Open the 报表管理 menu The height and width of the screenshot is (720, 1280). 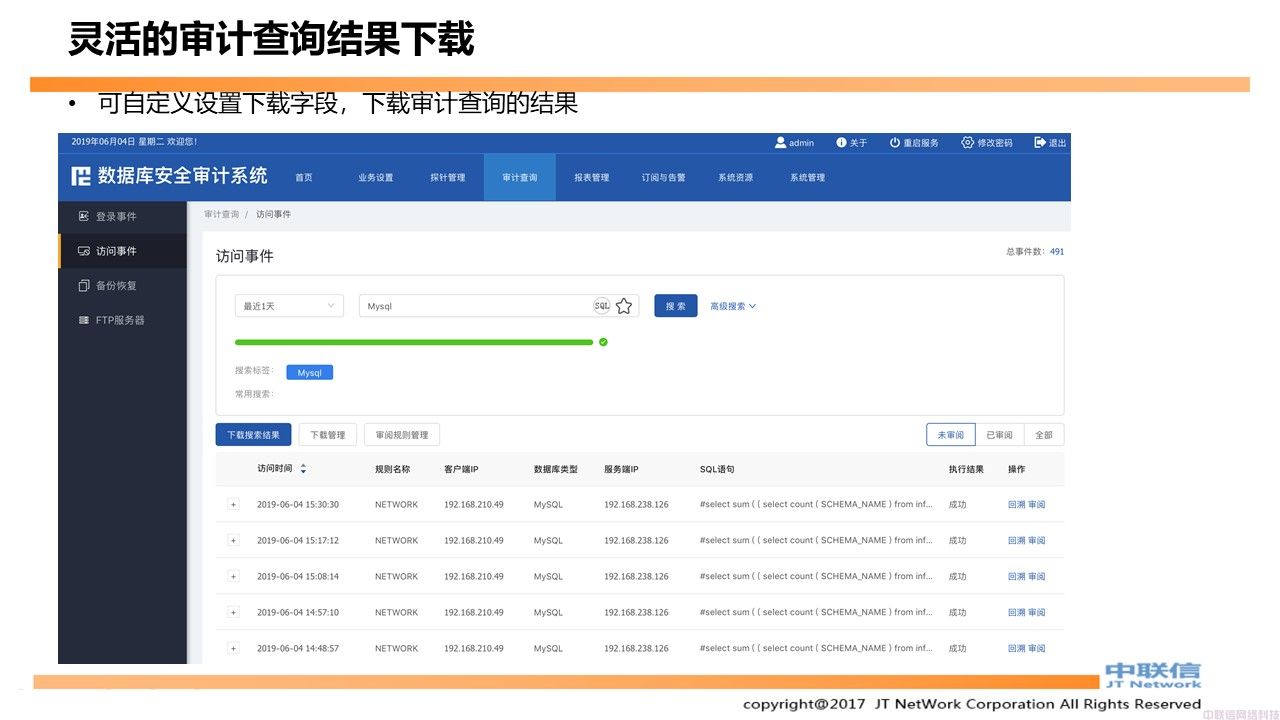[x=592, y=178]
